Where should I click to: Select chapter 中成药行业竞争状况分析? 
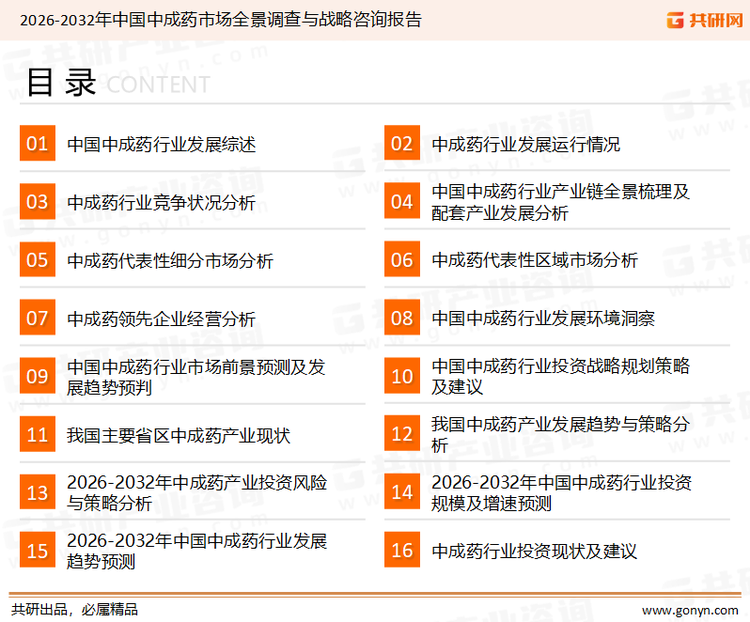(161, 202)
